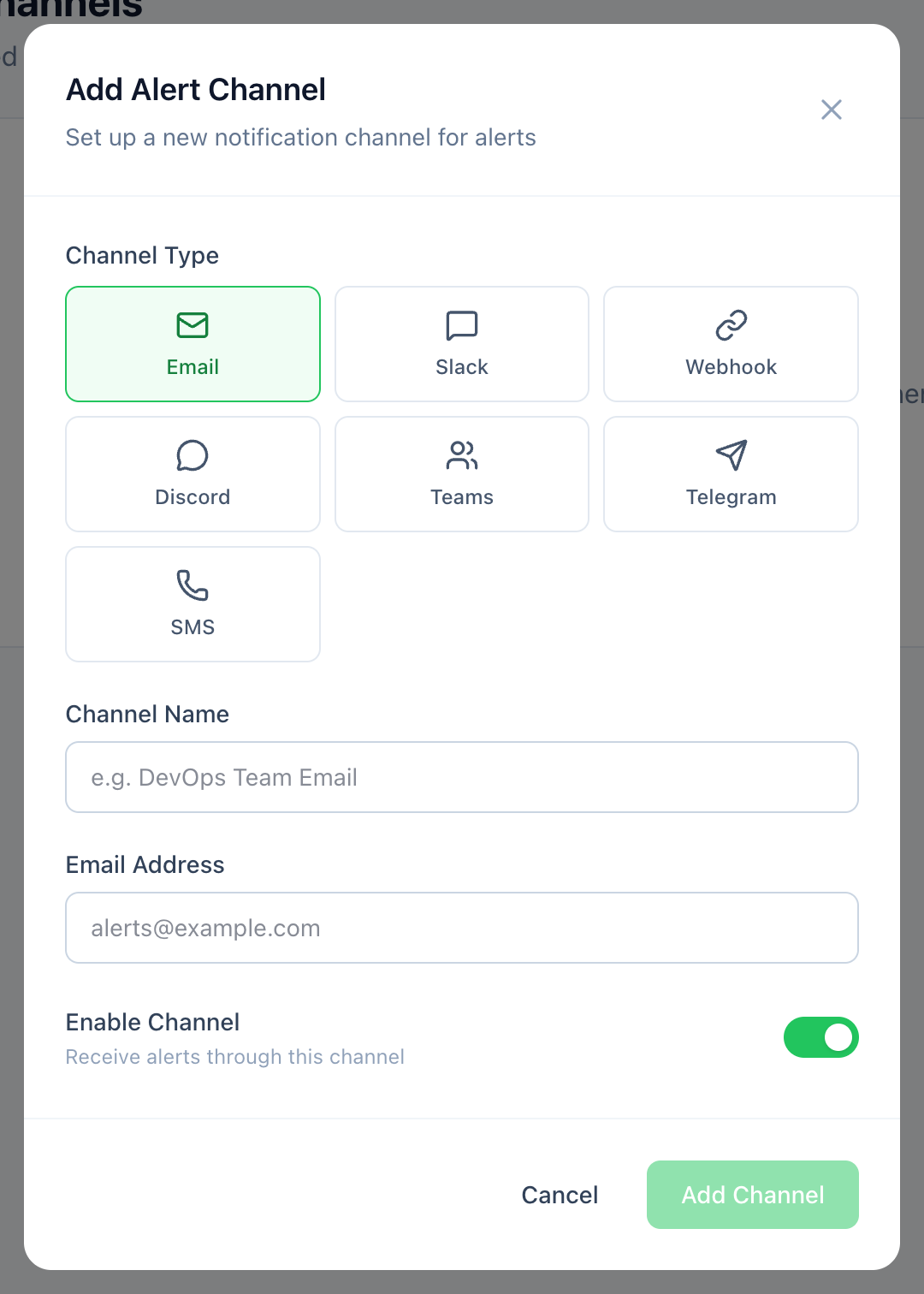Click the envelope Email icon
This screenshot has width=924, height=1294.
point(192,325)
